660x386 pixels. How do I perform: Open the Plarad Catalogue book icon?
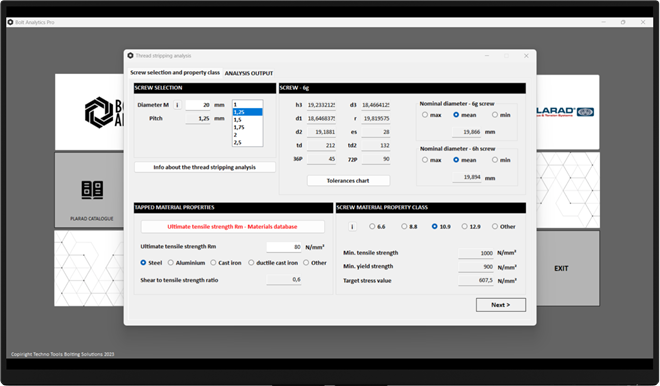coord(92,190)
